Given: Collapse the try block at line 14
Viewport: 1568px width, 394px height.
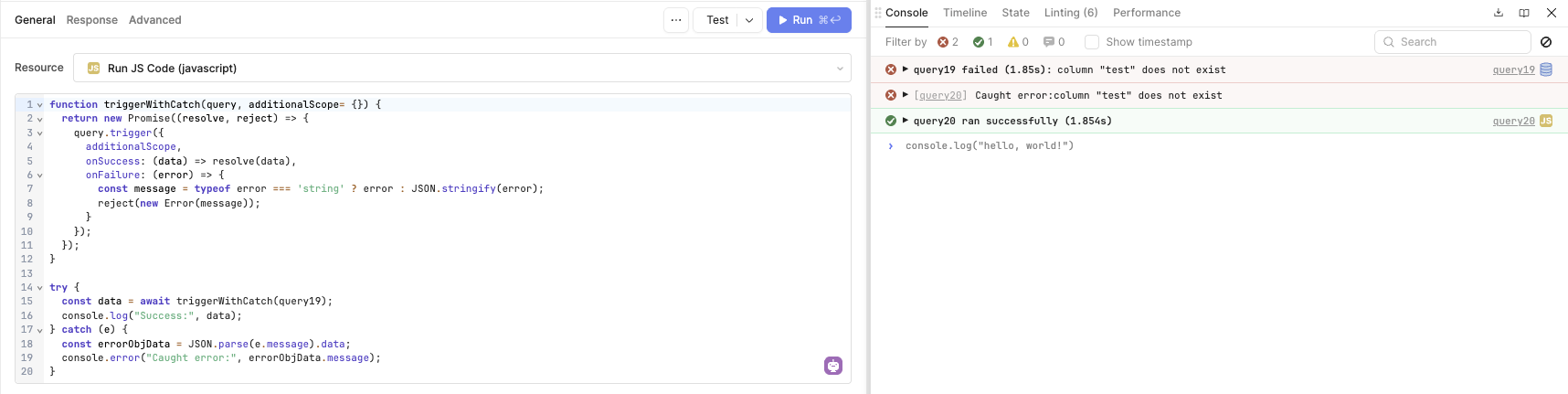Looking at the screenshot, I should (39, 288).
